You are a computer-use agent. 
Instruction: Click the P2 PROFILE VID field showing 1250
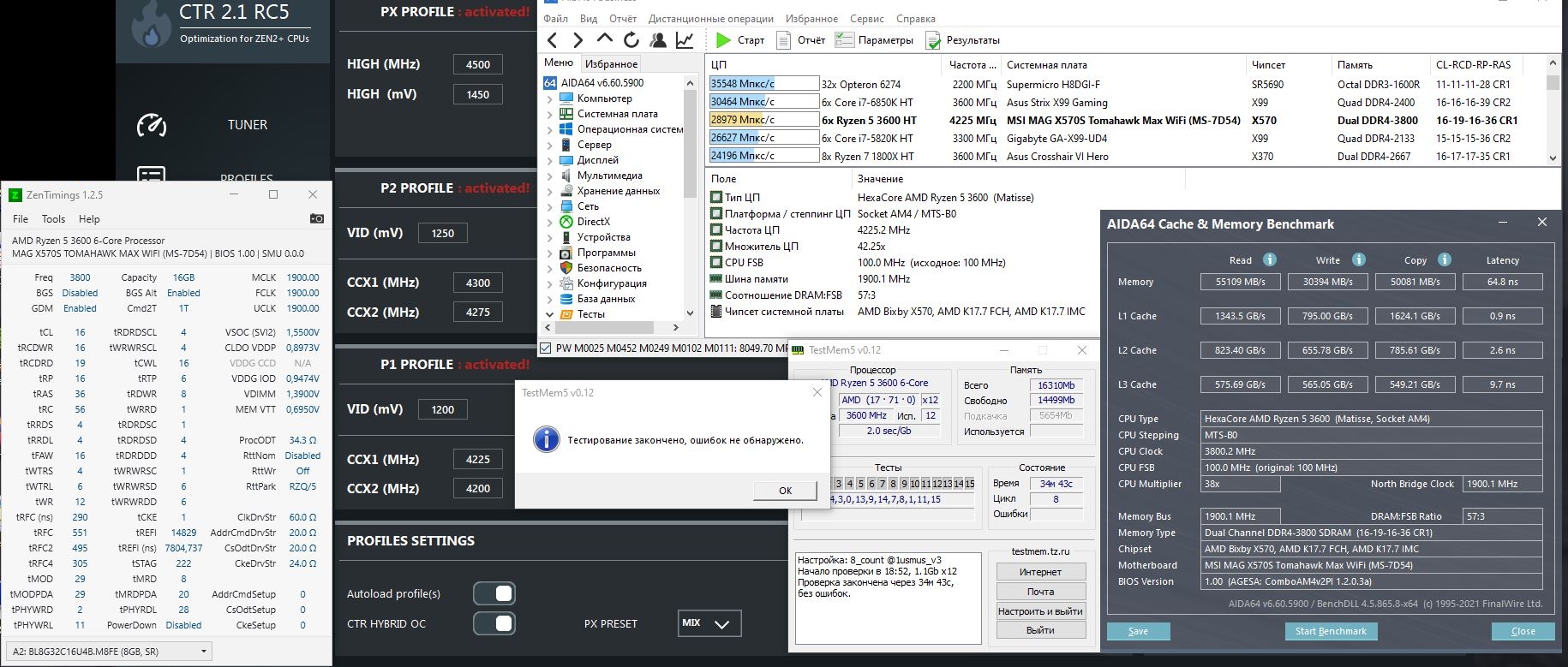[443, 233]
